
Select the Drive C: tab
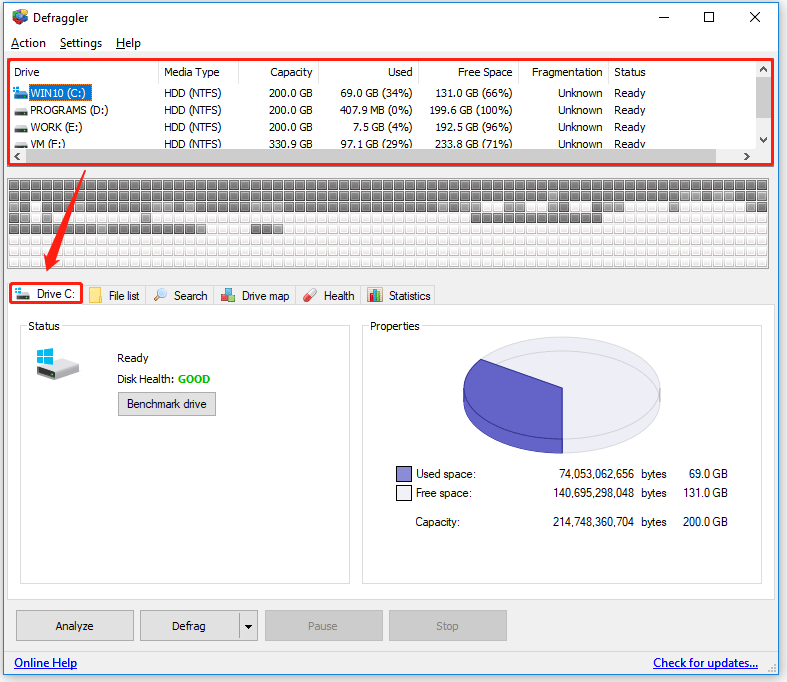[x=46, y=294]
